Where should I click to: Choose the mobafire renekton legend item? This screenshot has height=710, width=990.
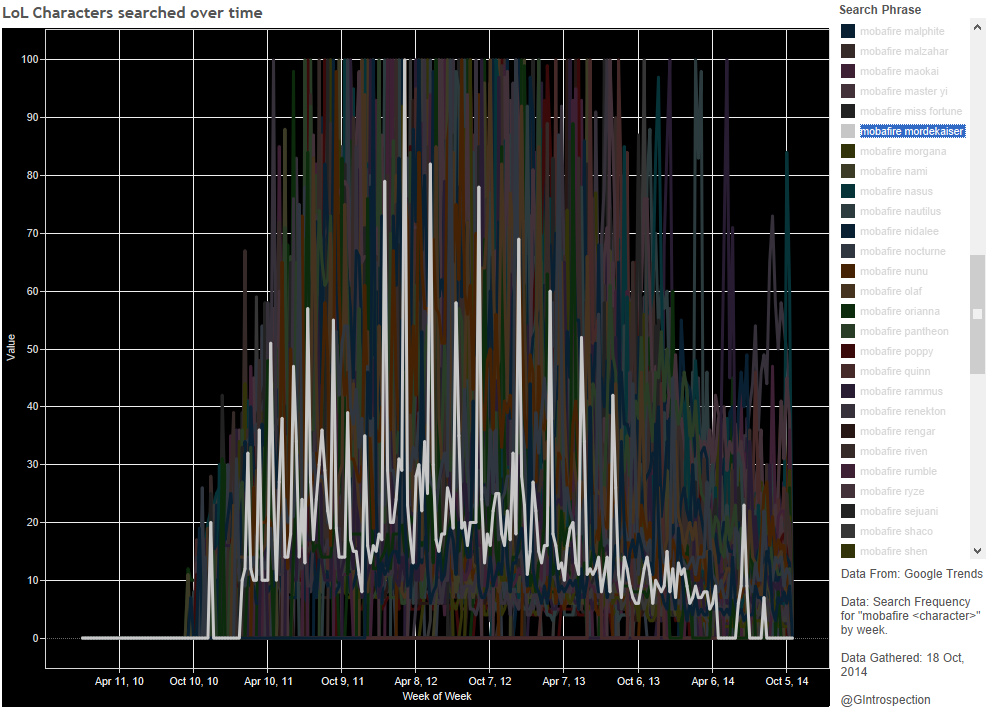(902, 411)
